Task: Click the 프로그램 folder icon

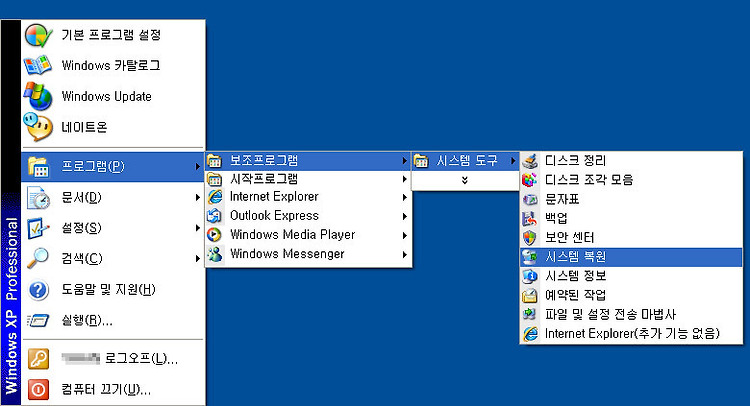Action: tap(38, 167)
